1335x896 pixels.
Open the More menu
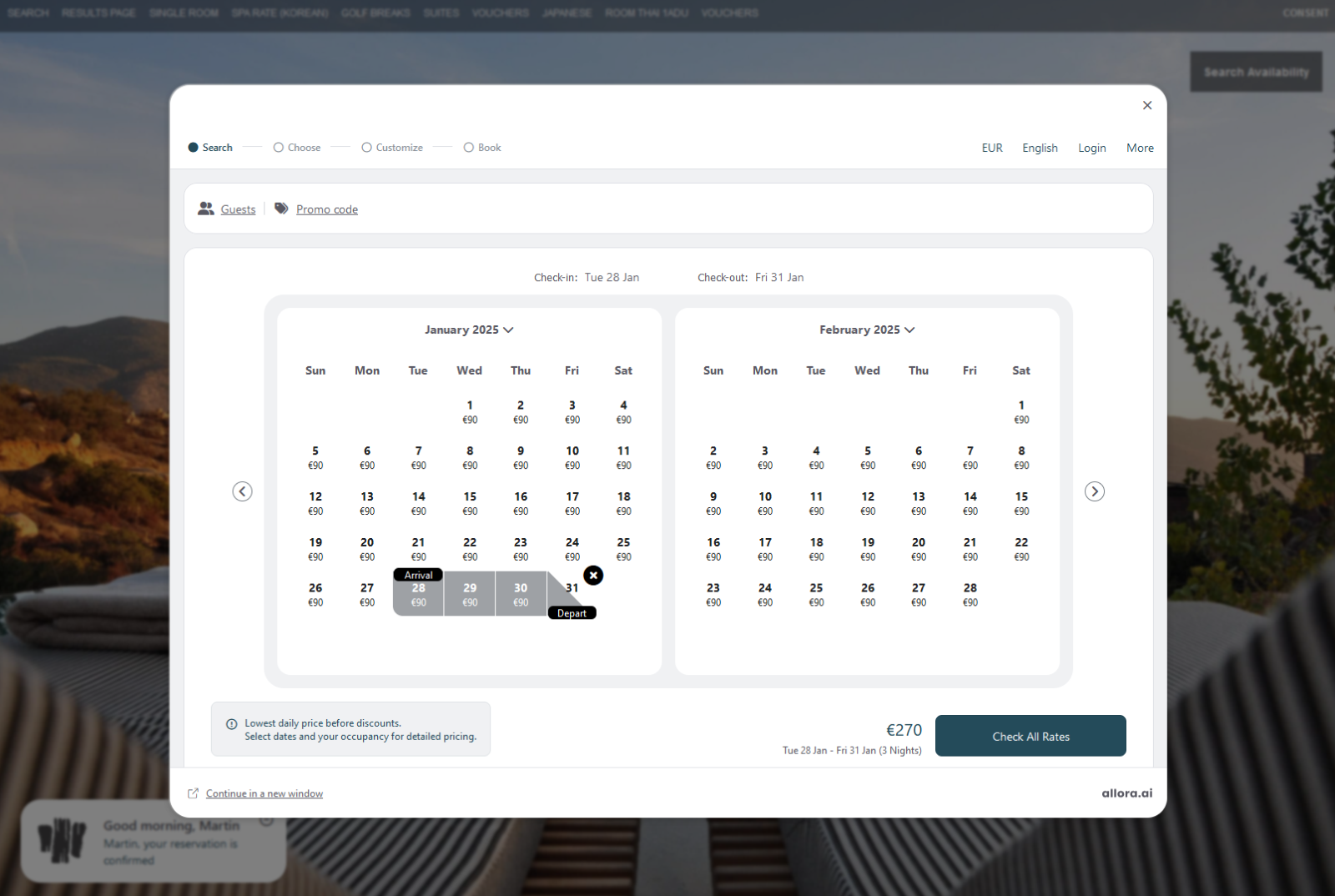pos(1140,148)
